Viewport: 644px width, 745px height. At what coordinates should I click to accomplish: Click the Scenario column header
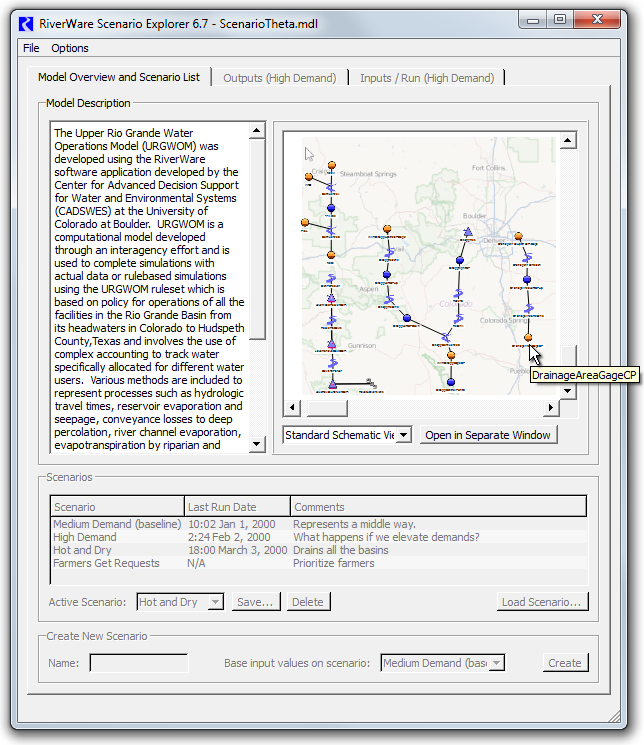pos(117,506)
